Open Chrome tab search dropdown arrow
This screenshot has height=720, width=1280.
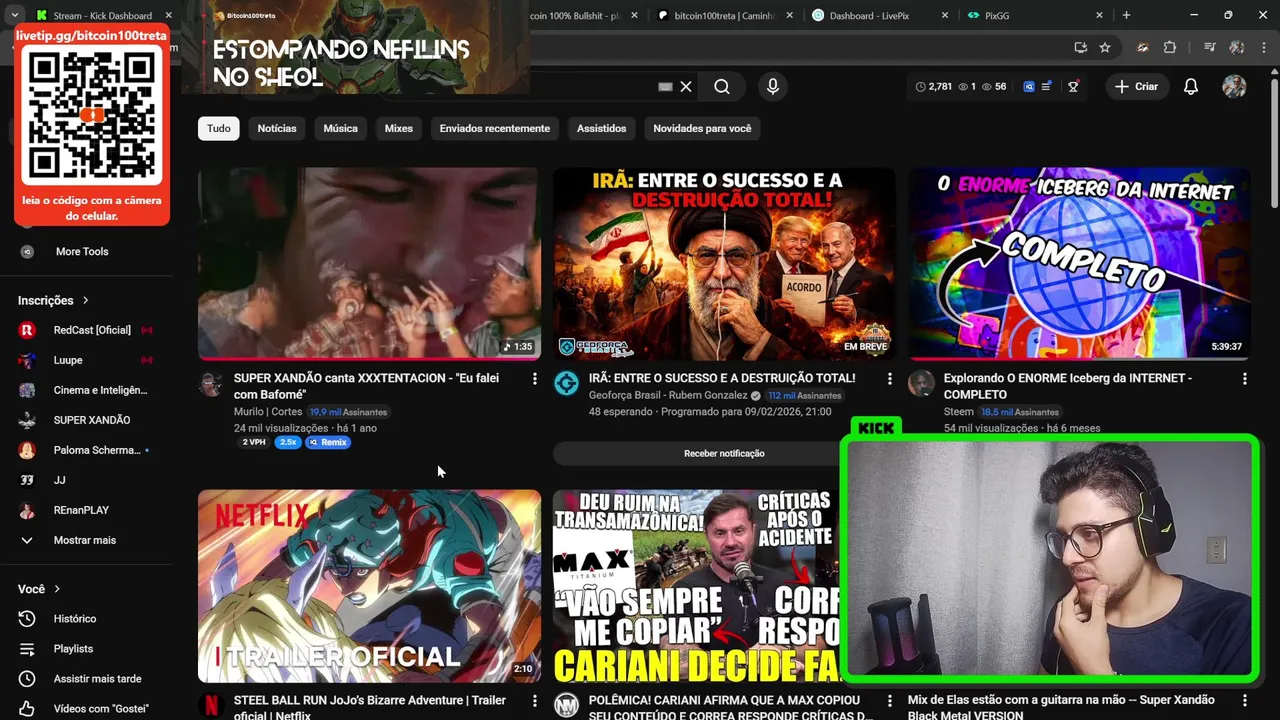(x=14, y=15)
